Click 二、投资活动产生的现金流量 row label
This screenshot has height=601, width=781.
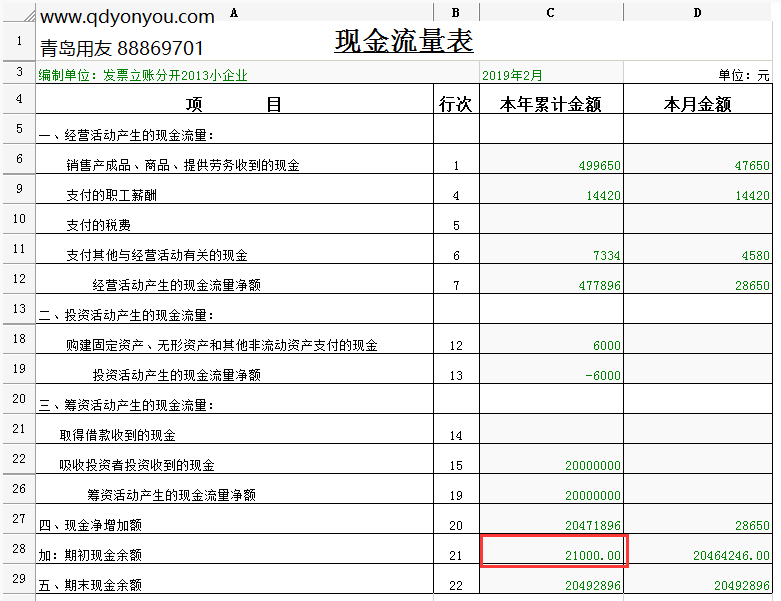[x=127, y=315]
